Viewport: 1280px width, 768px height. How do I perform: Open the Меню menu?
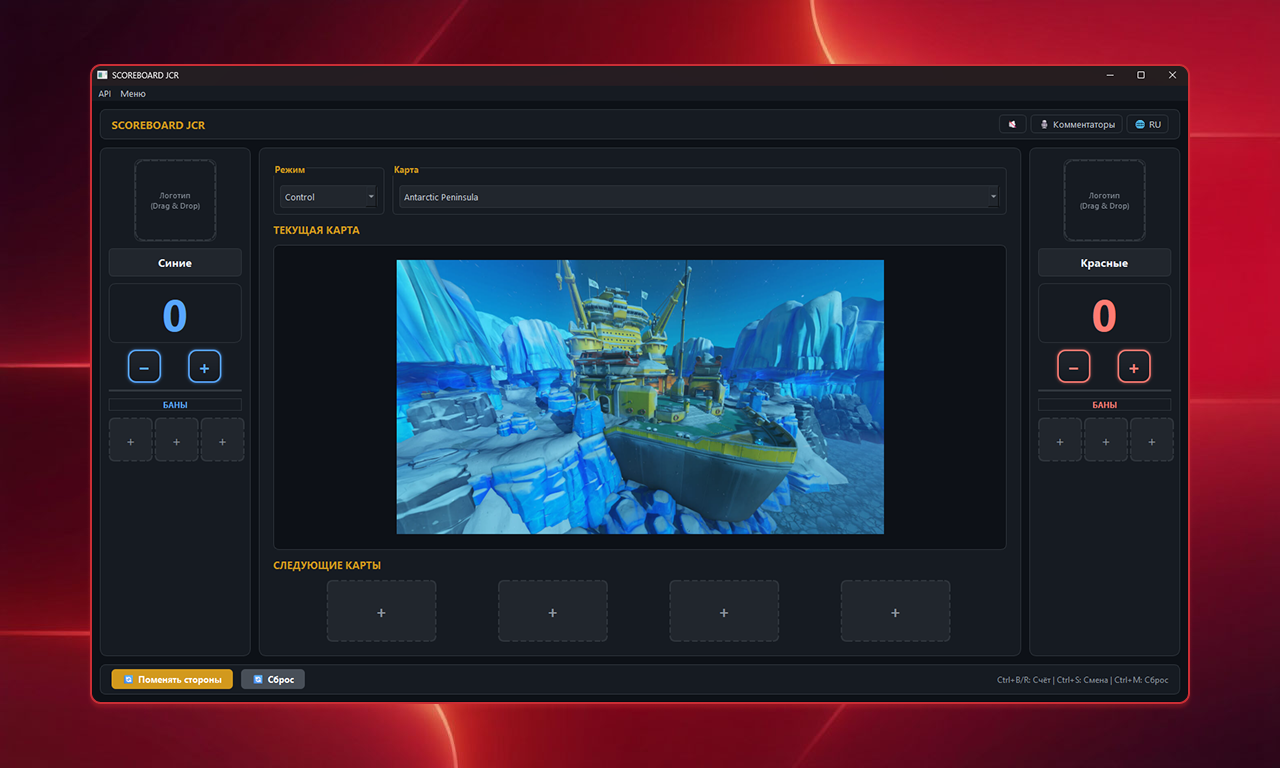(x=133, y=93)
